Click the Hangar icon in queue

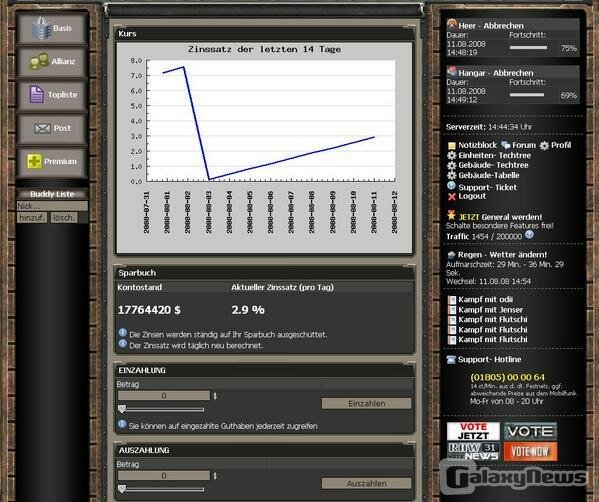[452, 71]
